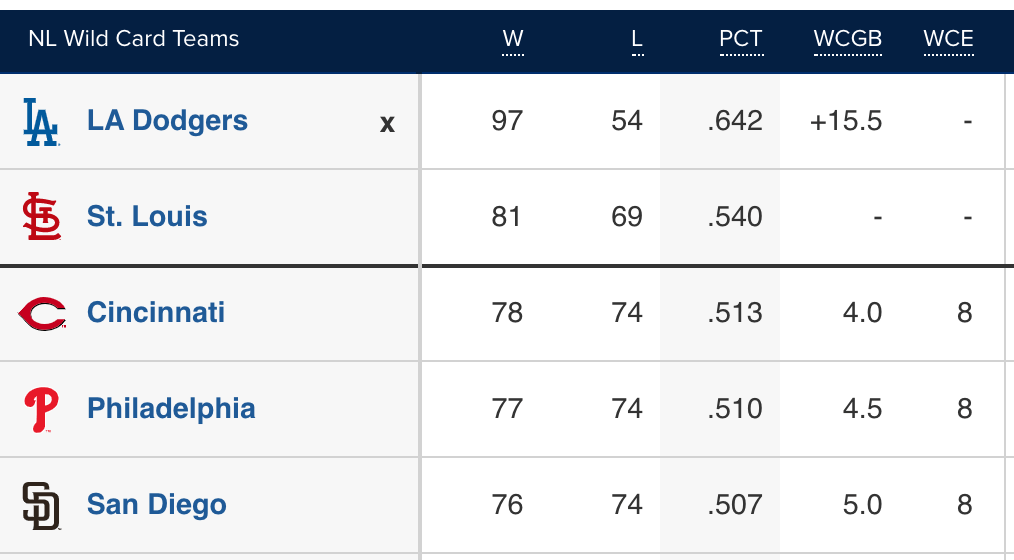Click the clinched 'x' marker beside Dodgers
This screenshot has height=560, width=1014.
click(387, 123)
